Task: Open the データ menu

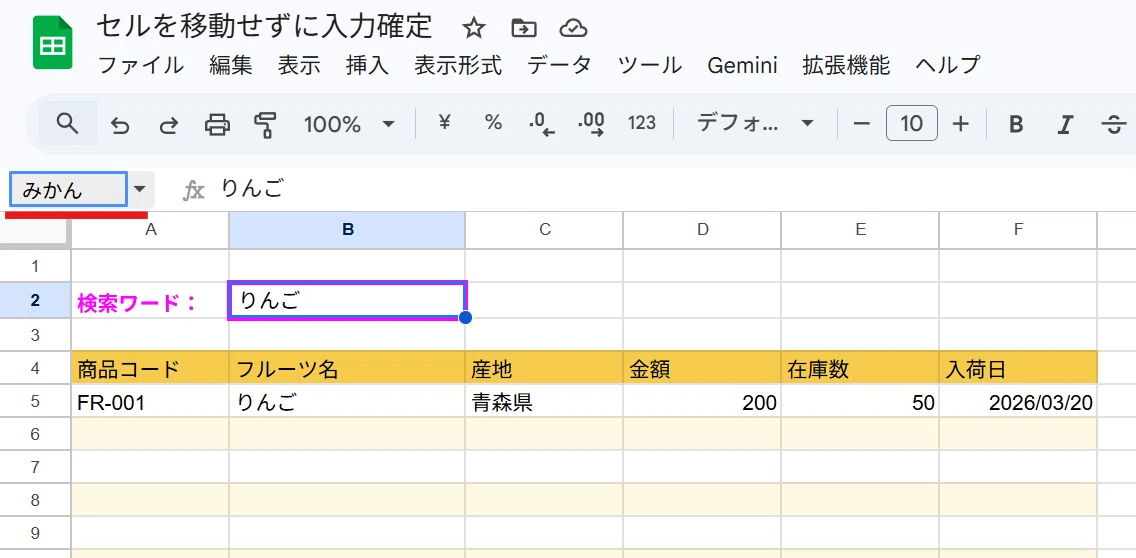Action: coord(559,65)
